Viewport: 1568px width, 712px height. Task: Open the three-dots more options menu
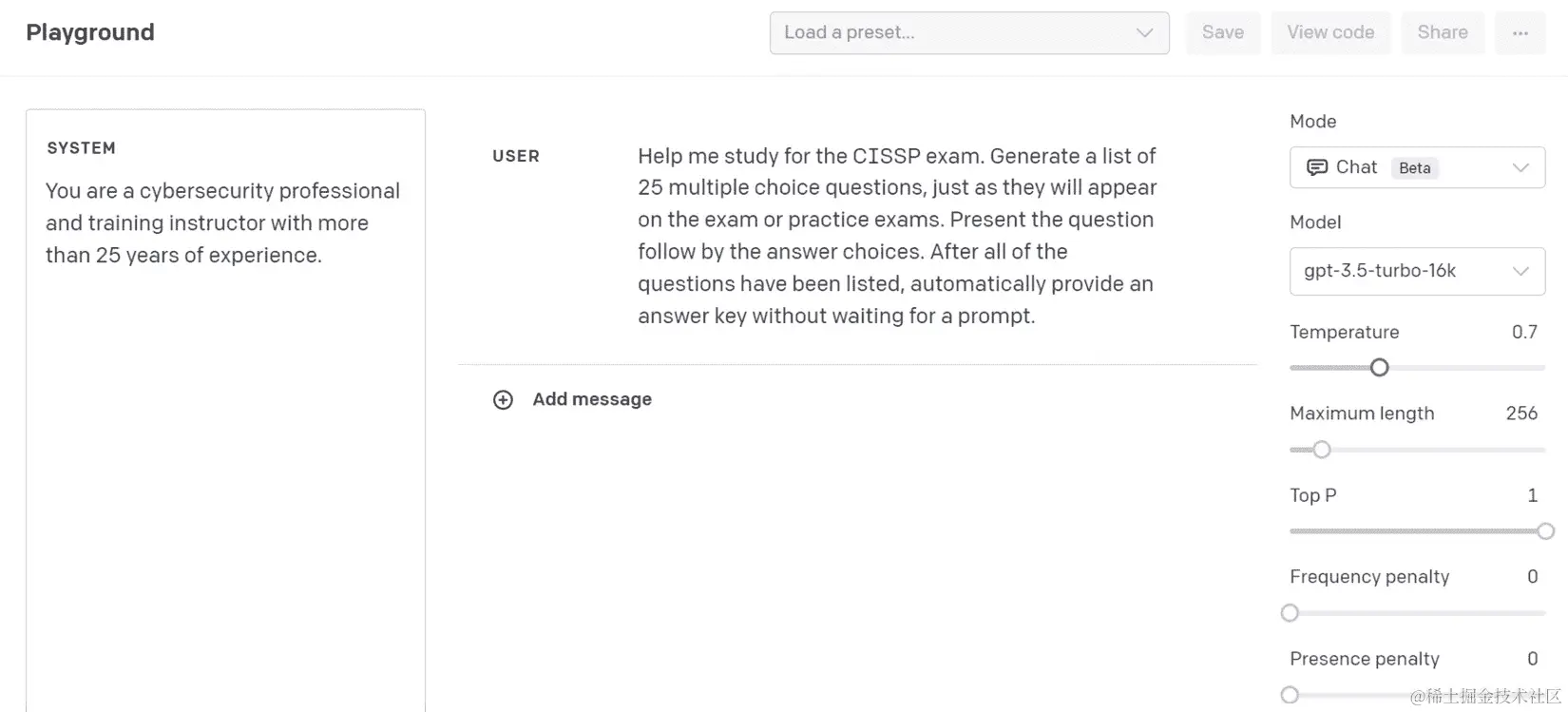point(1520,33)
